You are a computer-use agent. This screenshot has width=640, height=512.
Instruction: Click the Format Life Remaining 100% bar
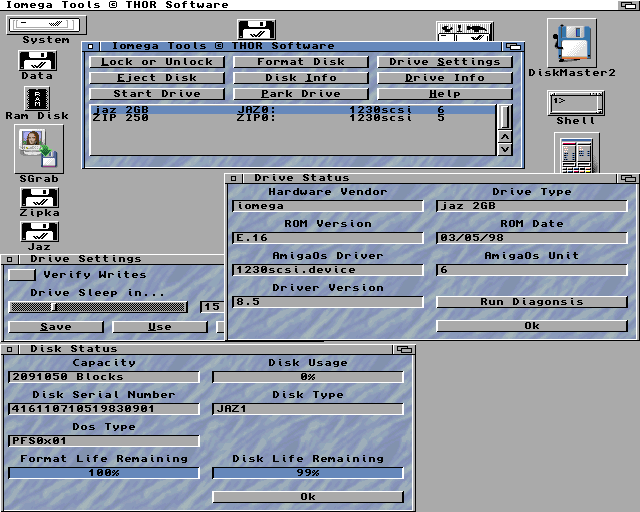(104, 473)
